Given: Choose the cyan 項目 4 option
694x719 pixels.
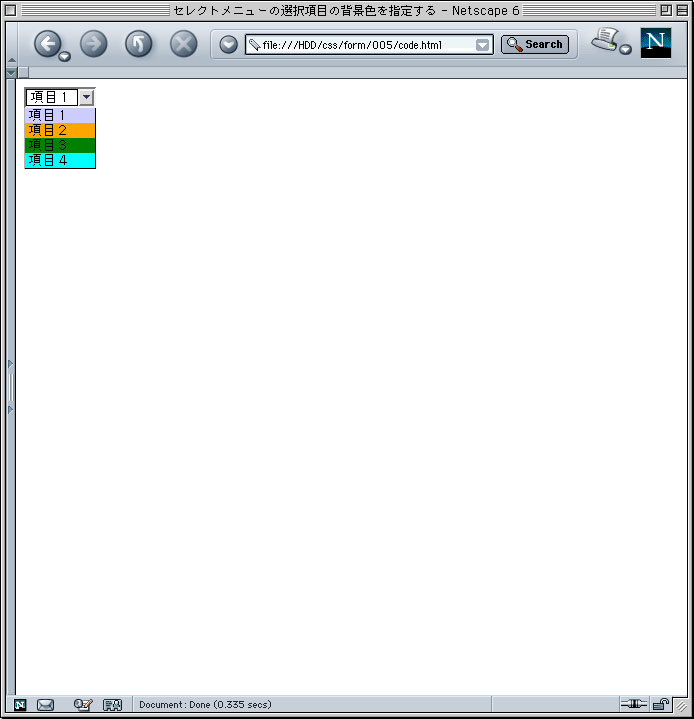Looking at the screenshot, I should 60,160.
